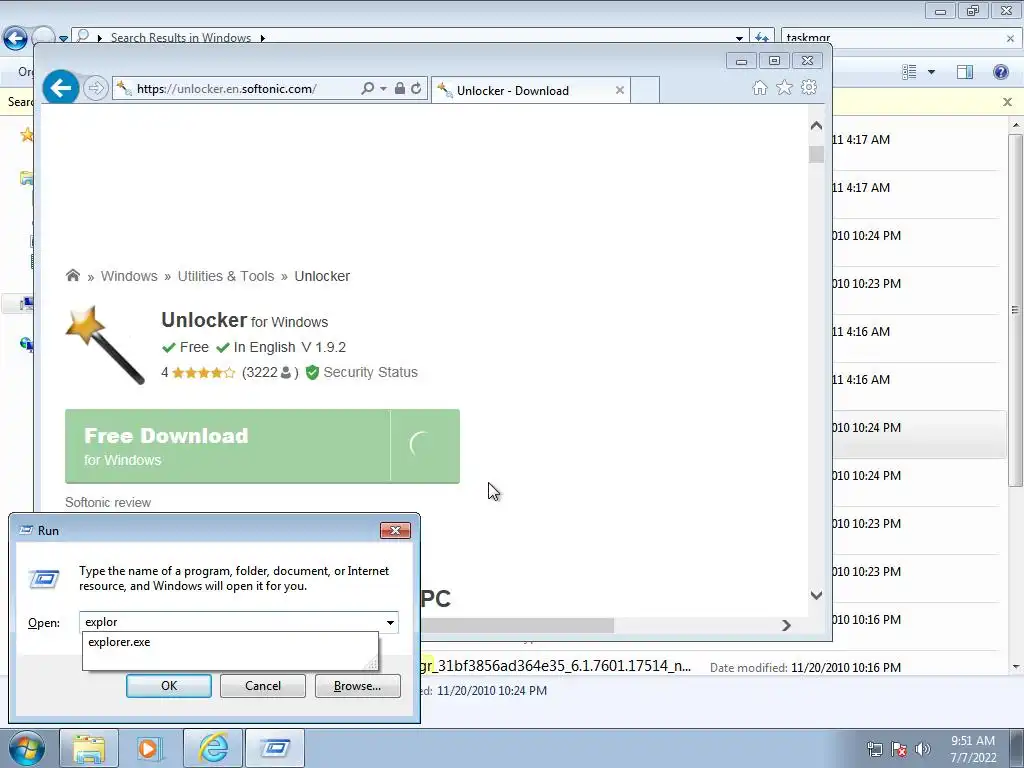Open Action Center flag tray icon
Screen dimensions: 1024x768
[899, 749]
